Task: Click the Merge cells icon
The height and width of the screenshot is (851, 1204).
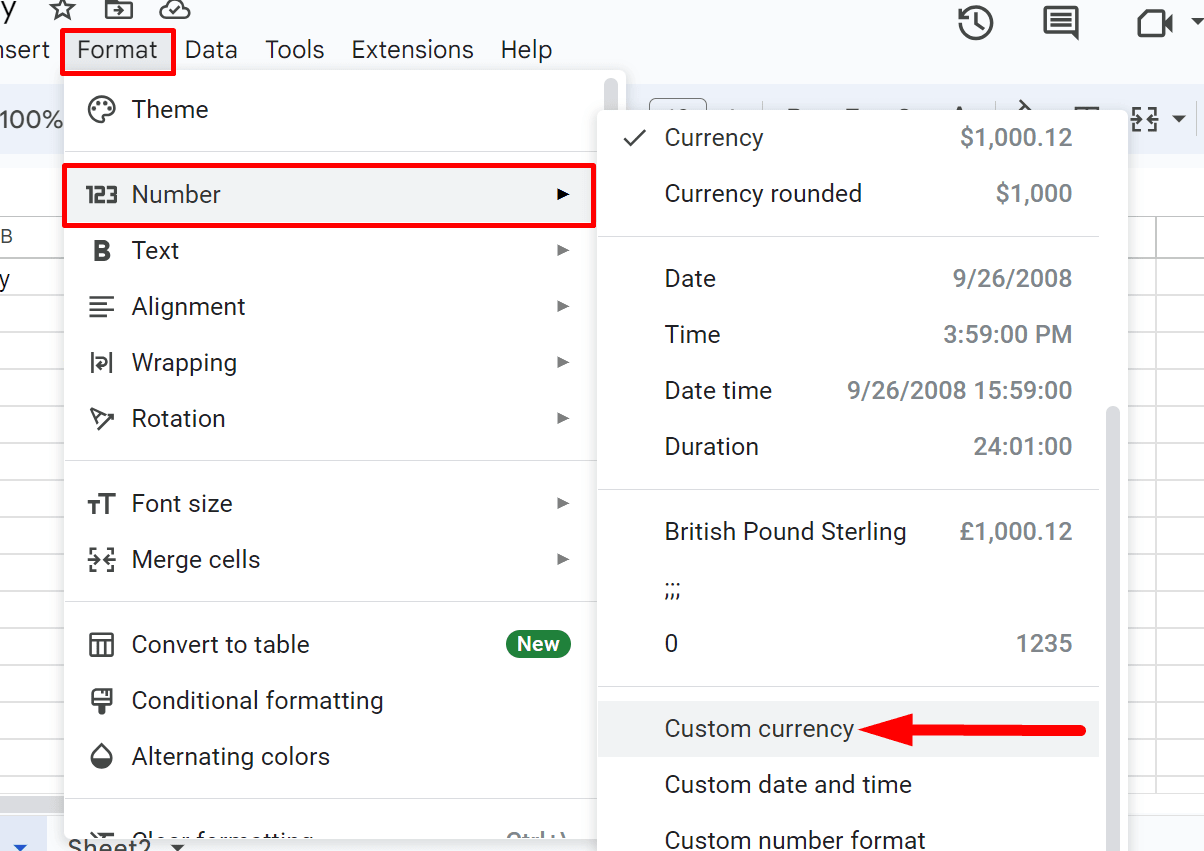Action: (101, 559)
